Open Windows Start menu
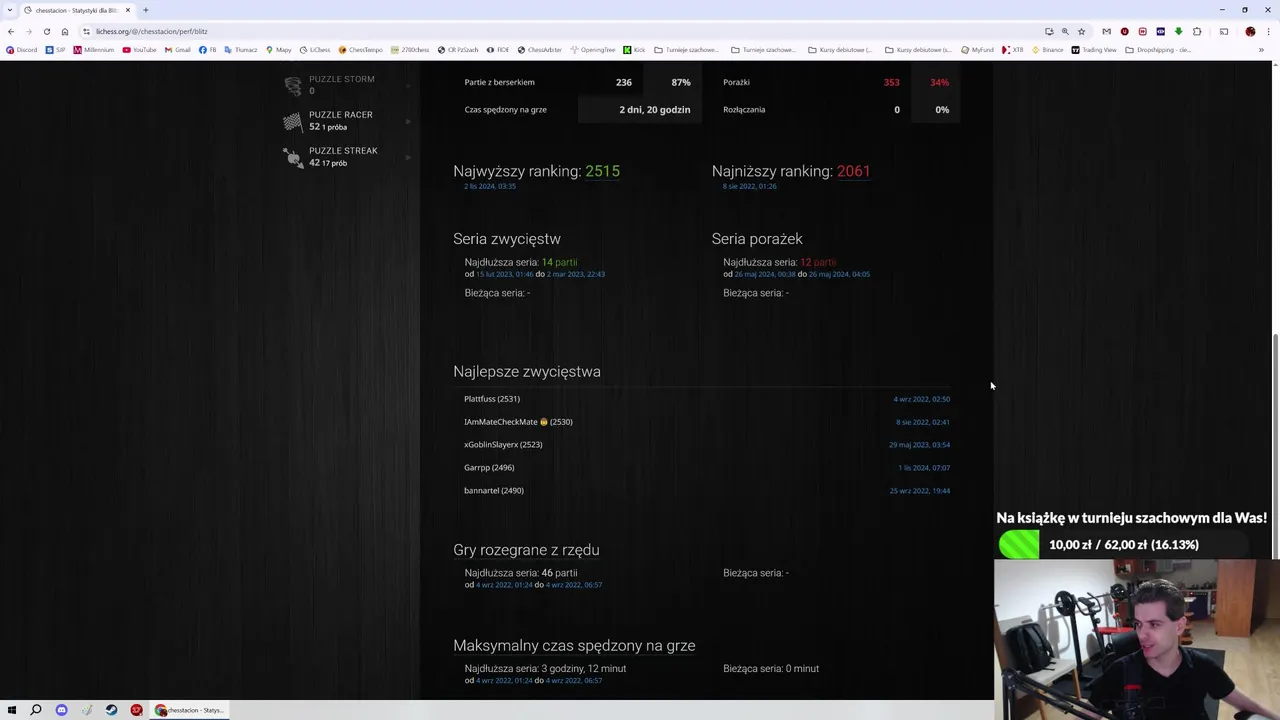 (12, 710)
